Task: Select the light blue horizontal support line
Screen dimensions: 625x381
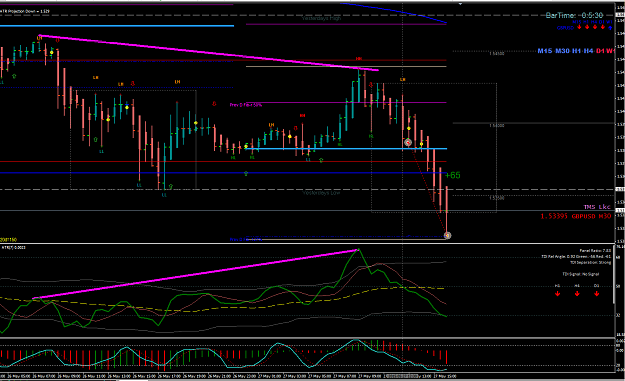Action: click(x=346, y=149)
